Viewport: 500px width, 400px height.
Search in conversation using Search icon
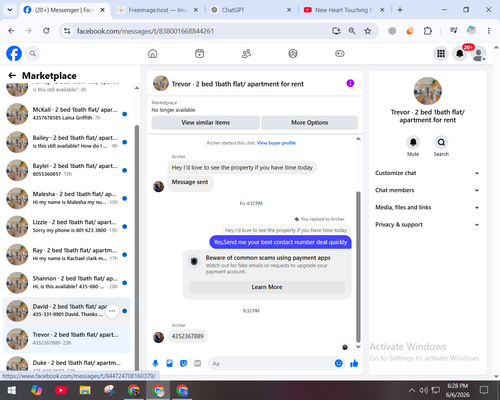click(441, 142)
